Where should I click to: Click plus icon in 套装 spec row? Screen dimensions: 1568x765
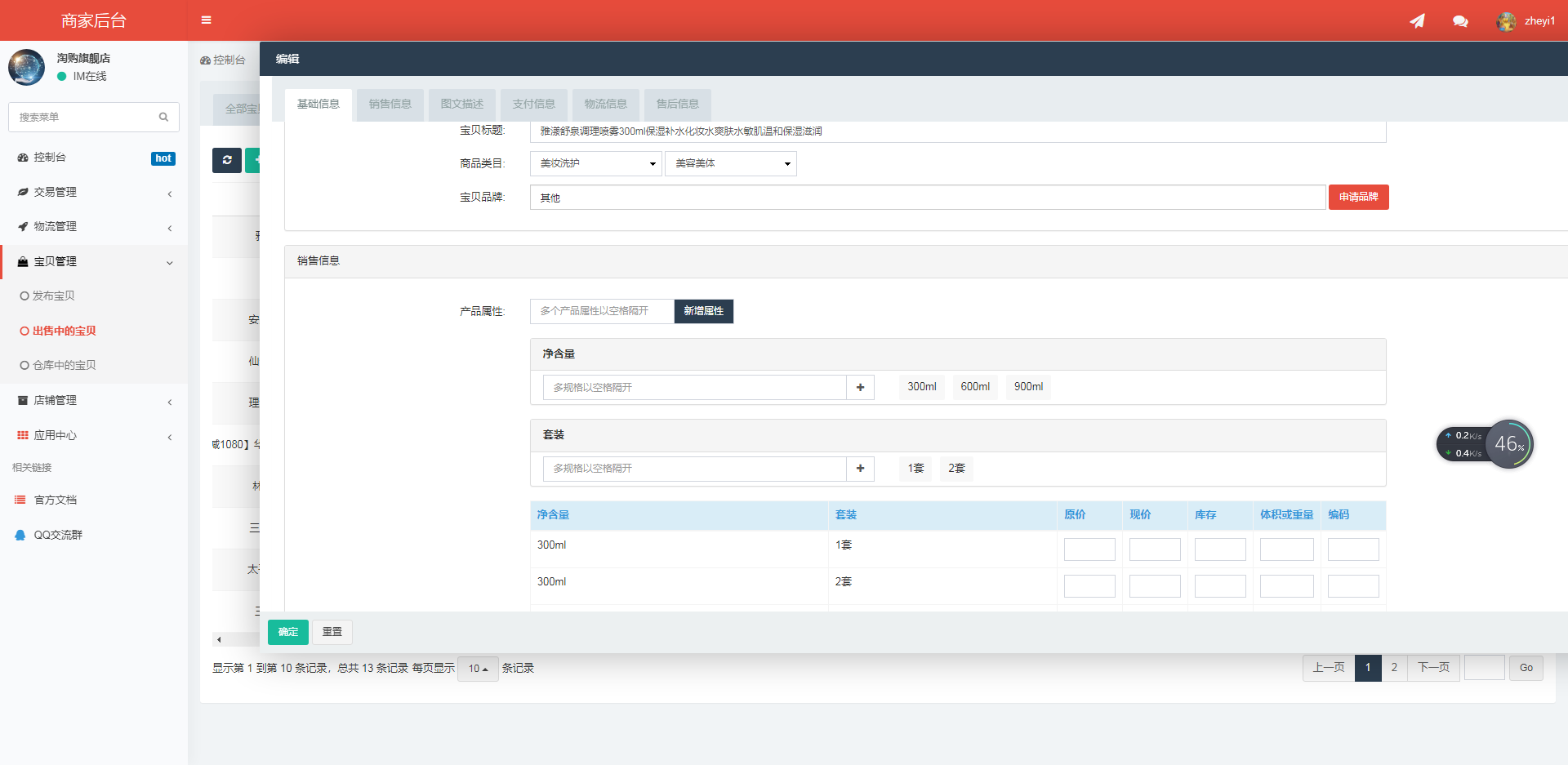(860, 469)
